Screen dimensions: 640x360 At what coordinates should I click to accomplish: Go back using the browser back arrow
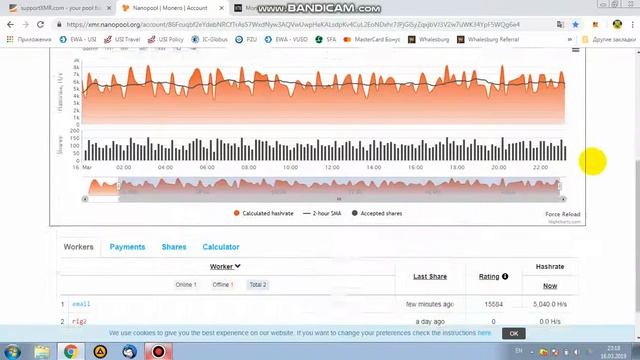pyautogui.click(x=10, y=24)
